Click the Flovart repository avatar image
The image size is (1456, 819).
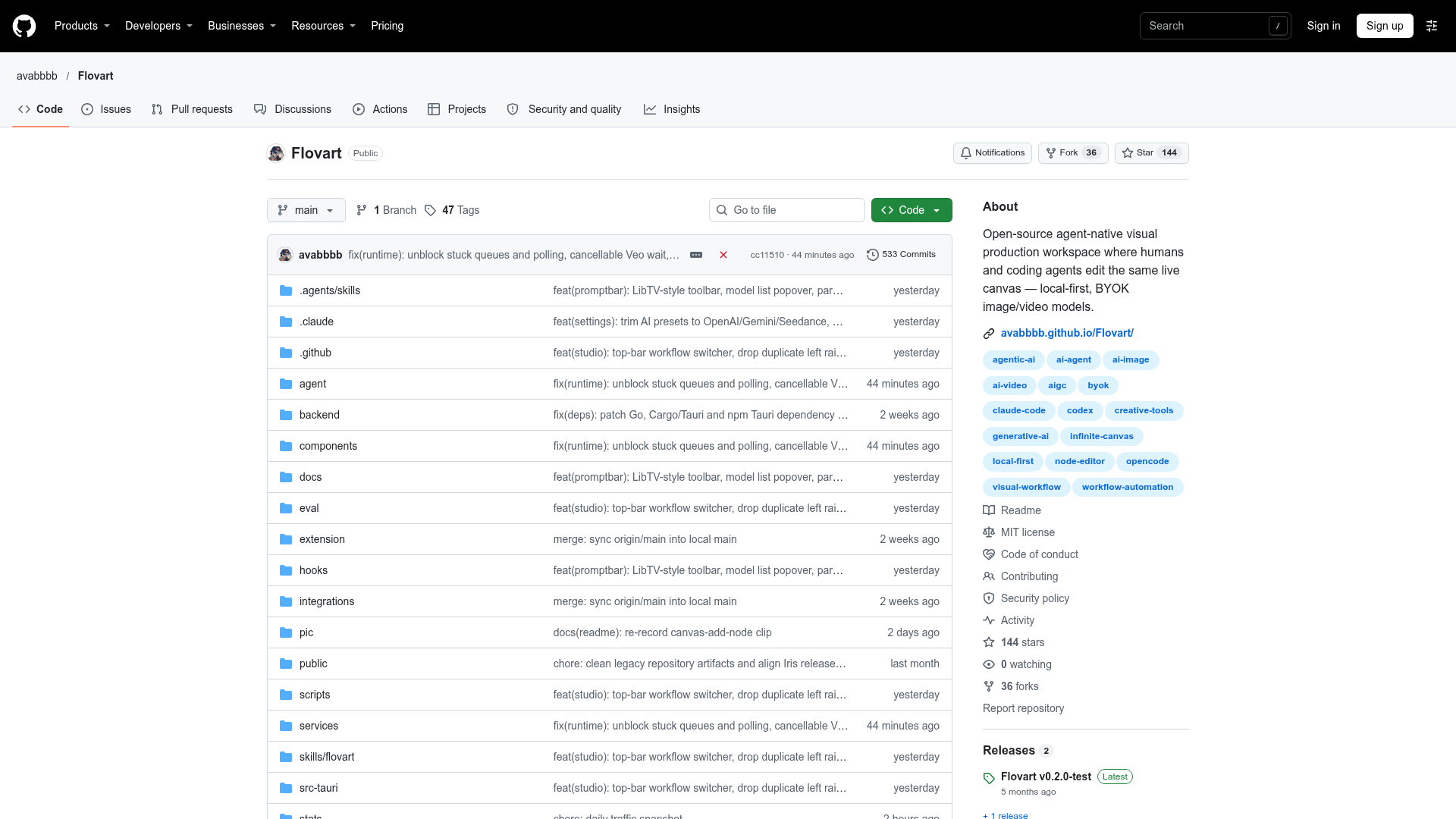pos(276,153)
